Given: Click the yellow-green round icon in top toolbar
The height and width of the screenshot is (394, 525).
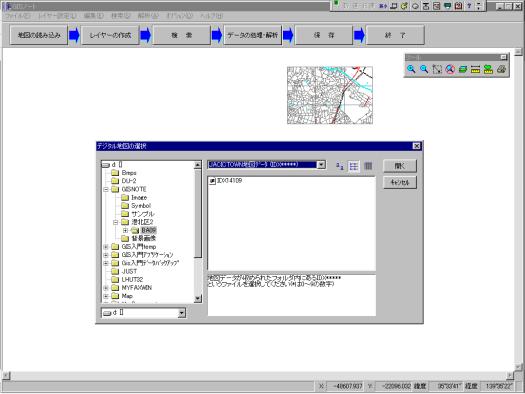Looking at the screenshot, I should coord(404,6).
